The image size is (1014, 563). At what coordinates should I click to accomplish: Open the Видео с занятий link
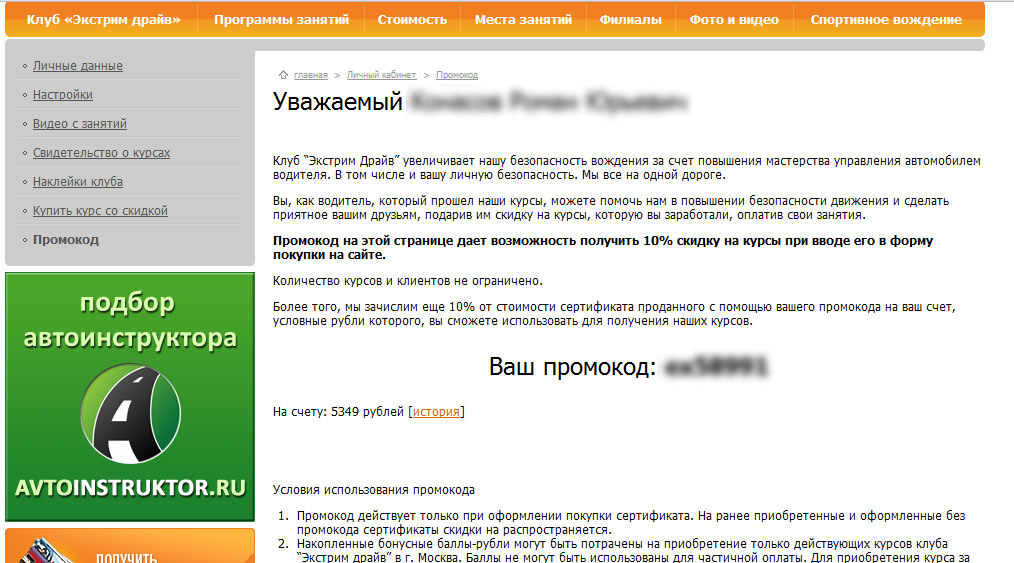point(80,124)
